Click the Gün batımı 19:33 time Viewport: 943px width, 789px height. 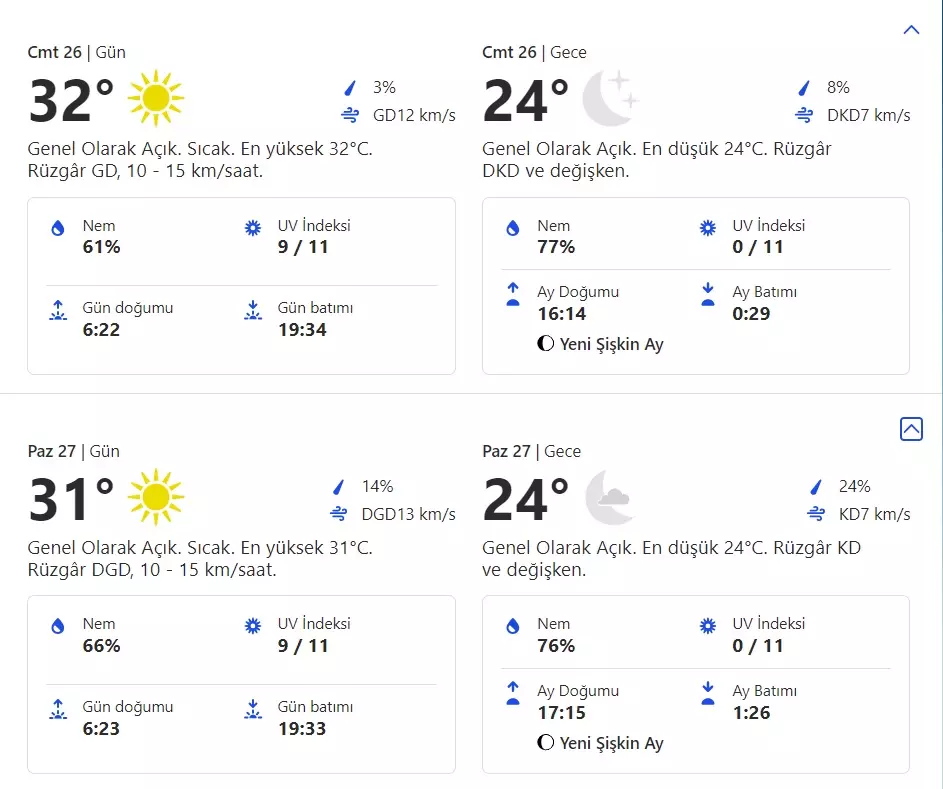[x=302, y=729]
